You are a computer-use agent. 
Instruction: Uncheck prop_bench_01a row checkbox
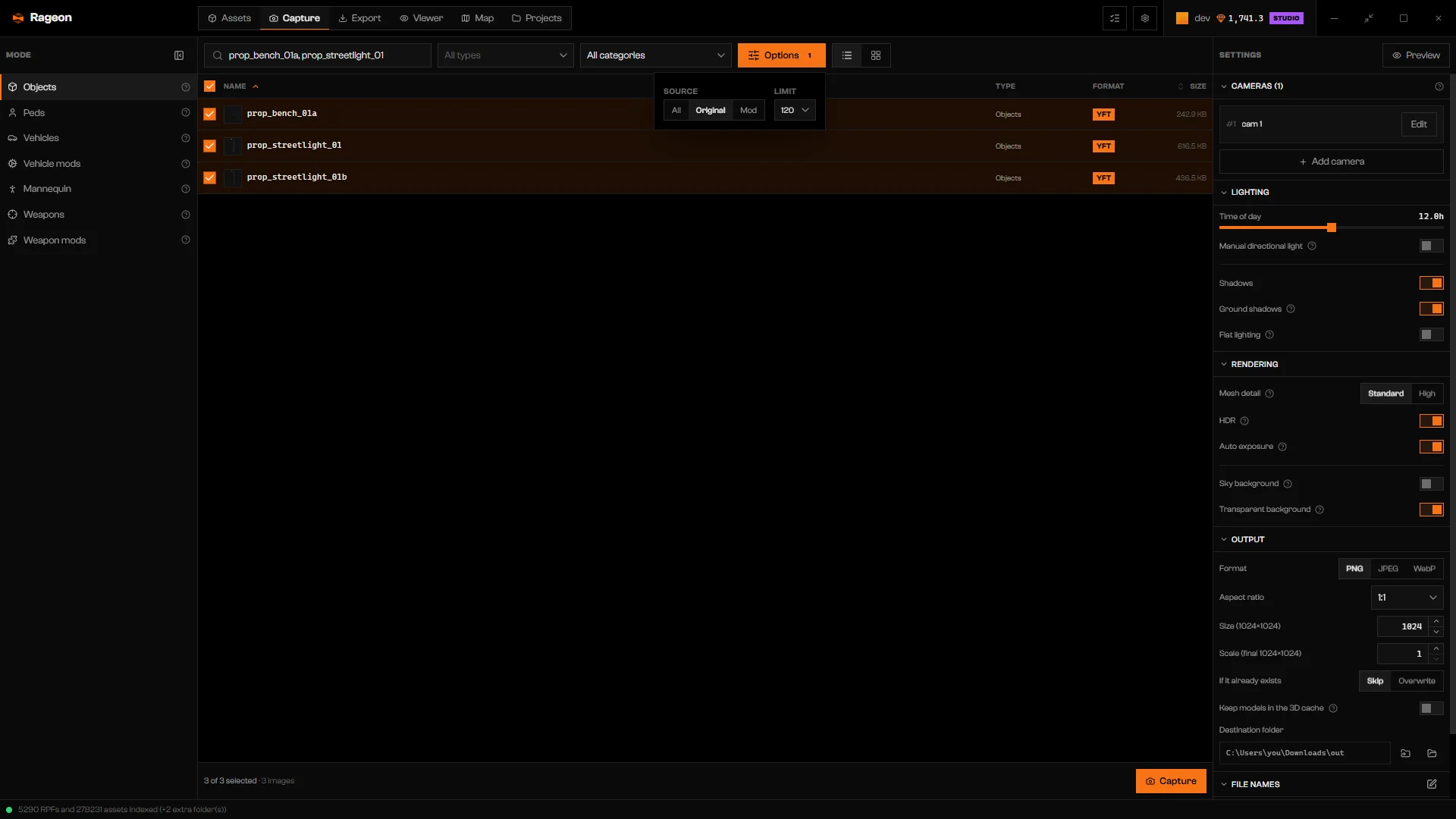pyautogui.click(x=210, y=114)
